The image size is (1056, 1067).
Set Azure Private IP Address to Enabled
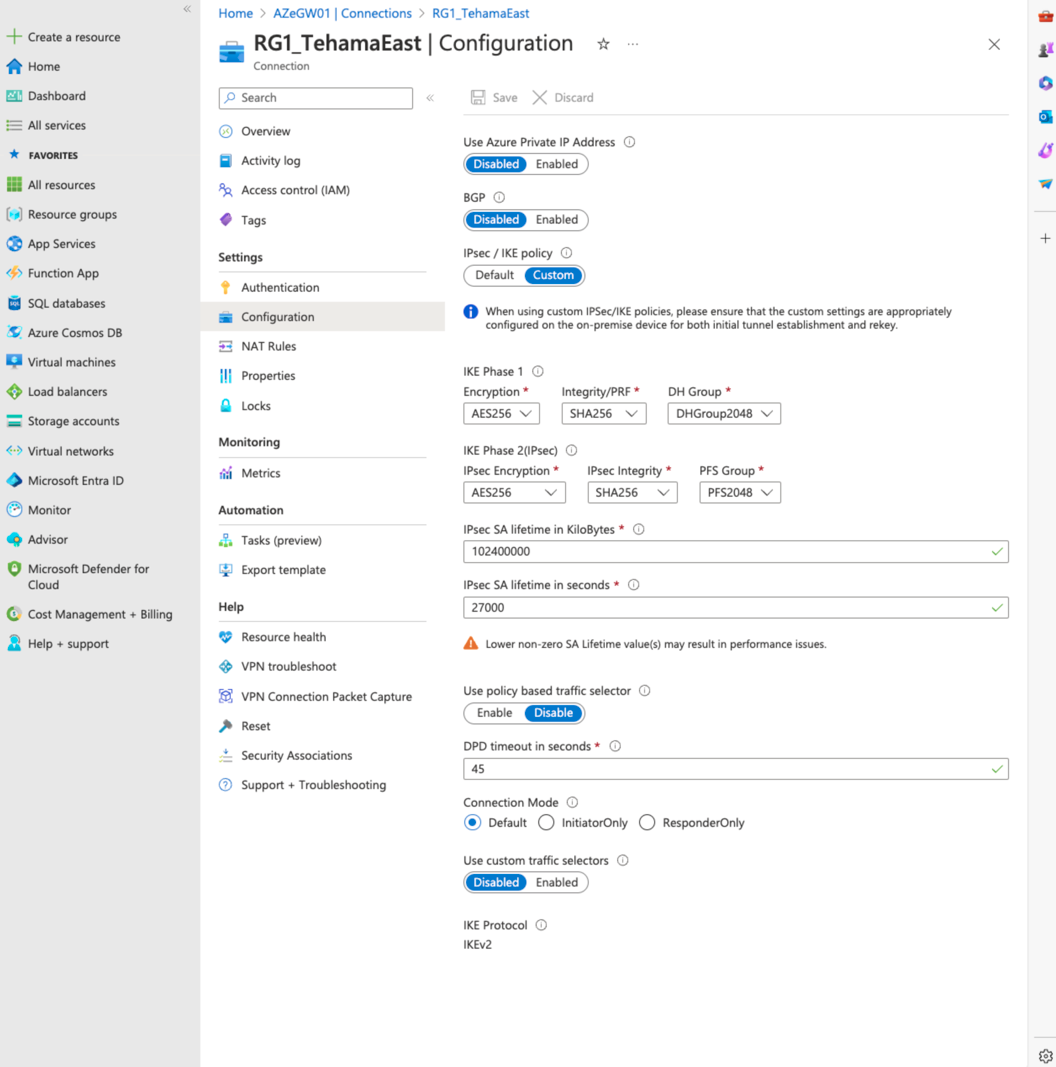[557, 164]
